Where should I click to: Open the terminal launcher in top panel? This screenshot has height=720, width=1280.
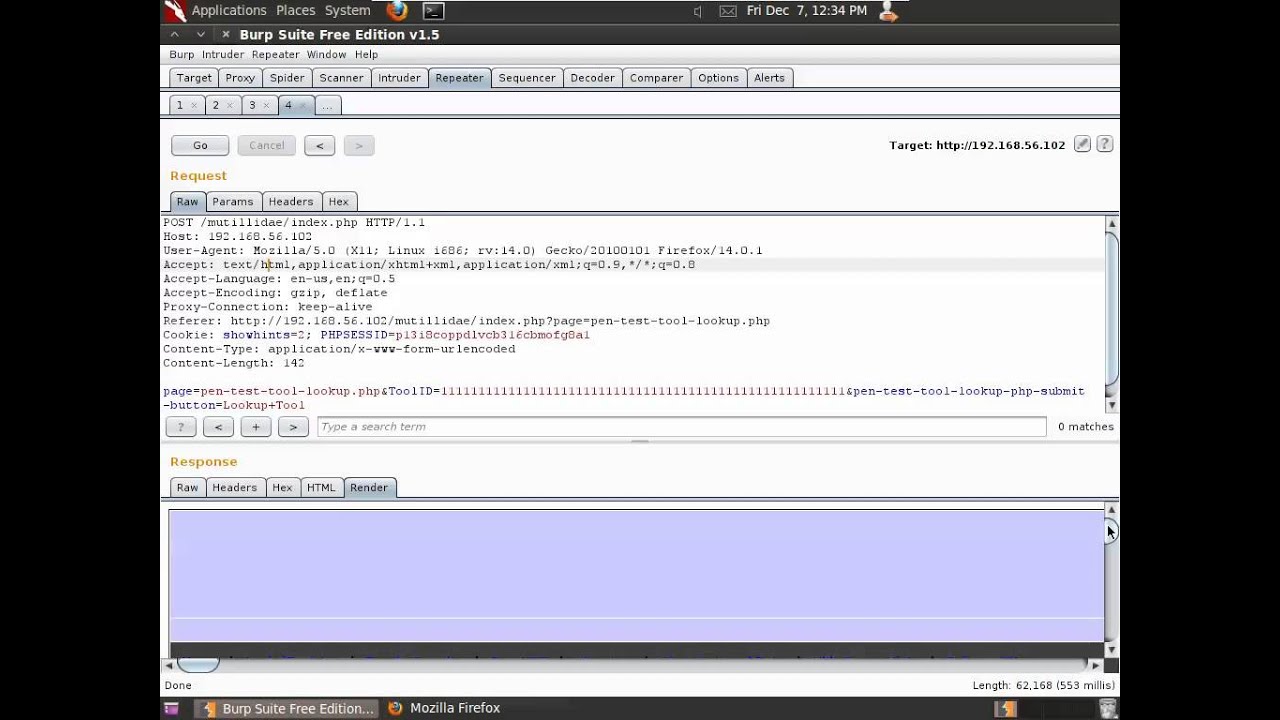(x=433, y=11)
